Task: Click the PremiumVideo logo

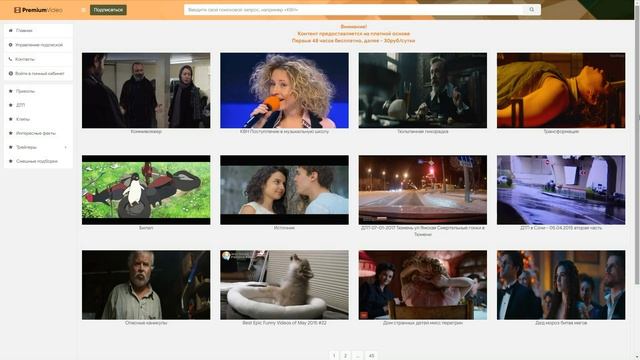Action: 38,10
